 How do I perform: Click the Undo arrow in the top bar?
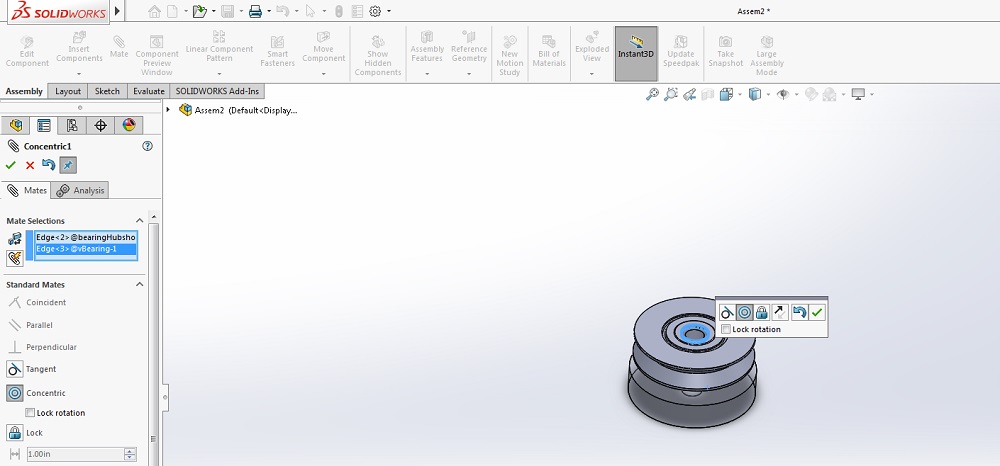(x=283, y=11)
